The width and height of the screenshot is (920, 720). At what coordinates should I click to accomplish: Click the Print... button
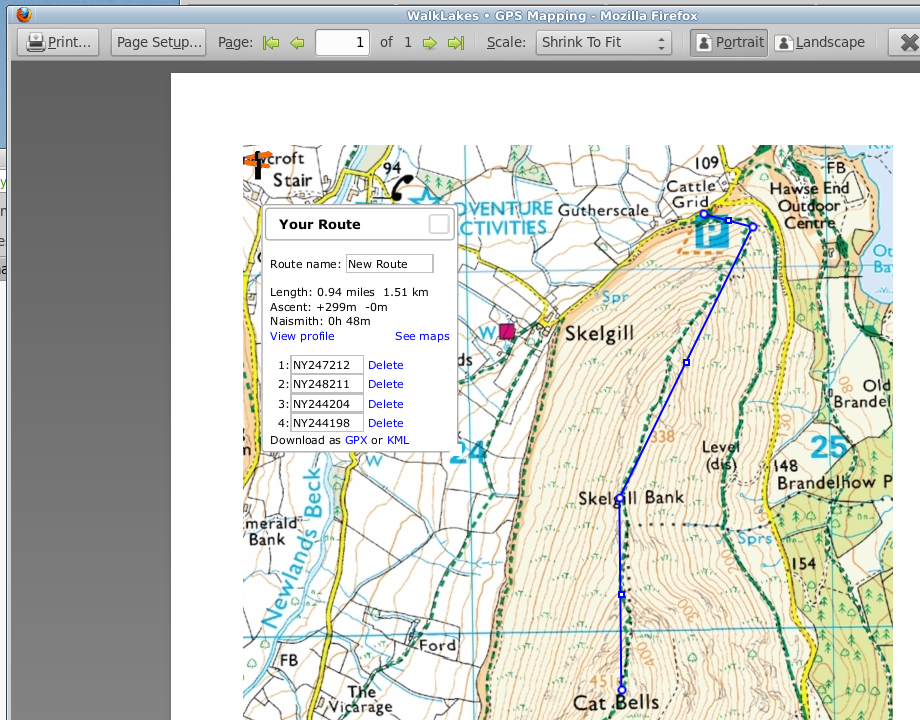tap(58, 42)
